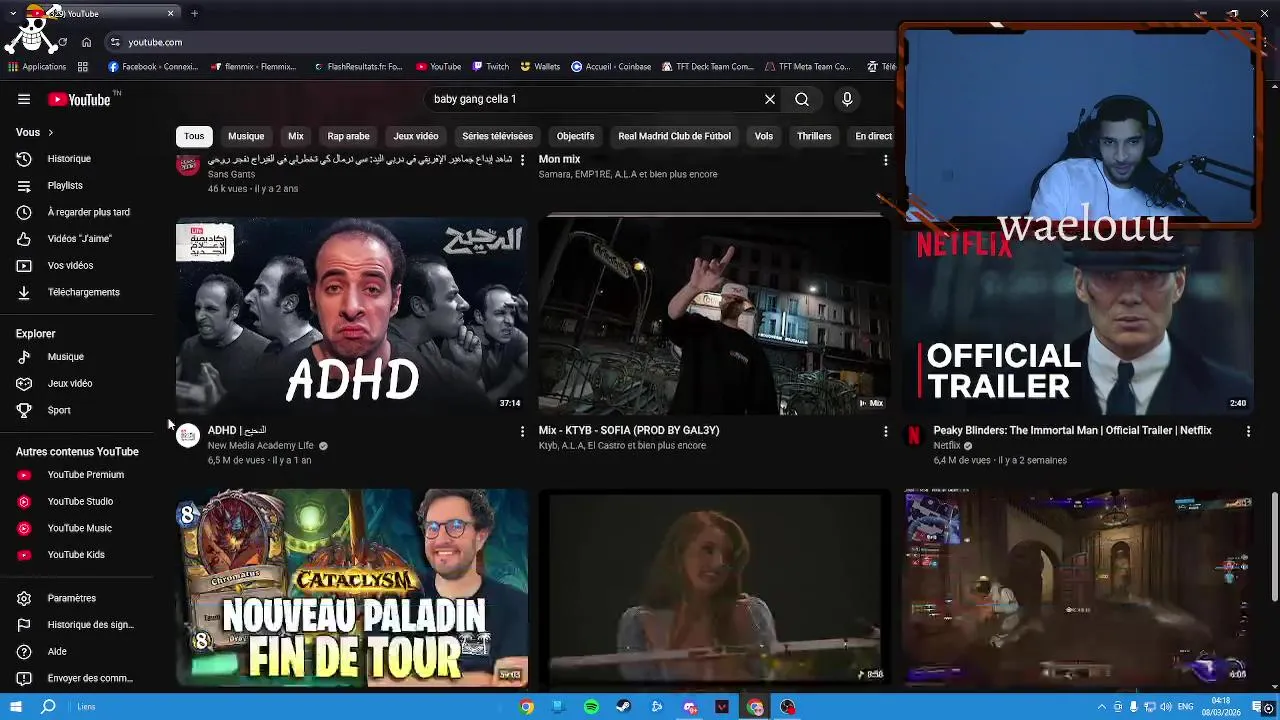Open more options for Mon mix
The width and height of the screenshot is (1280, 720).
point(885,160)
